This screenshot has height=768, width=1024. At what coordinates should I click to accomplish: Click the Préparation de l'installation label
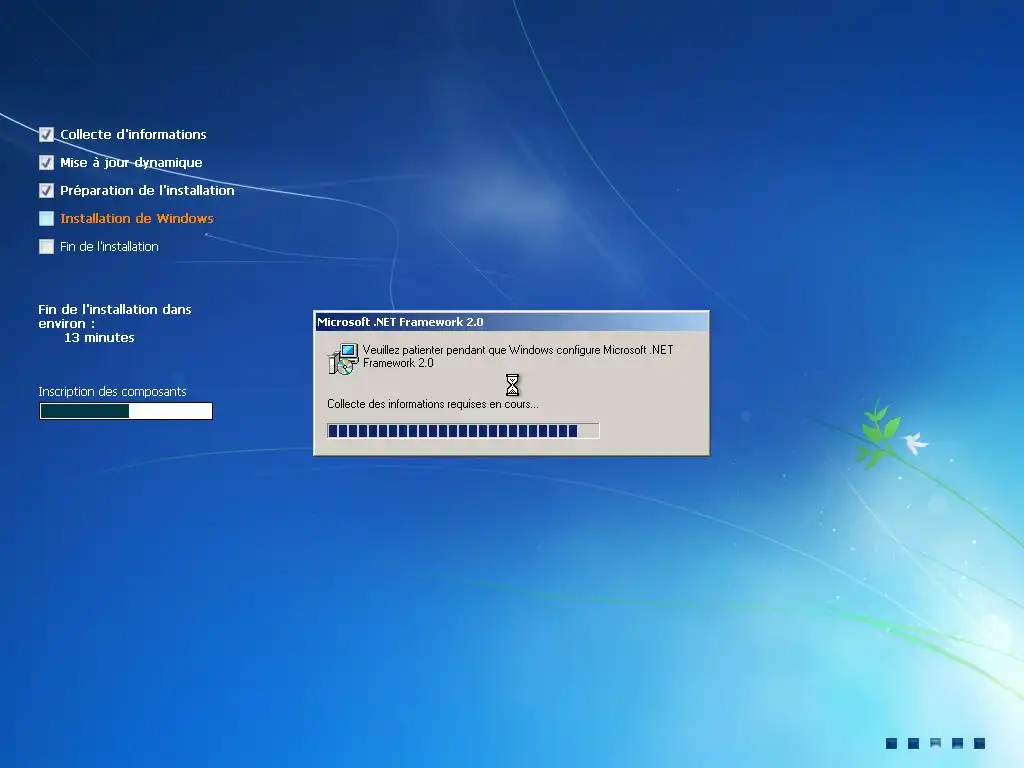(147, 191)
